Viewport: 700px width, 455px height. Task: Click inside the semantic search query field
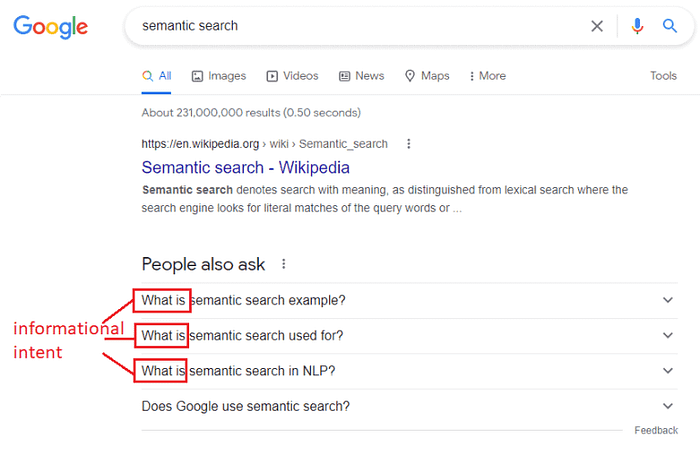(357, 26)
